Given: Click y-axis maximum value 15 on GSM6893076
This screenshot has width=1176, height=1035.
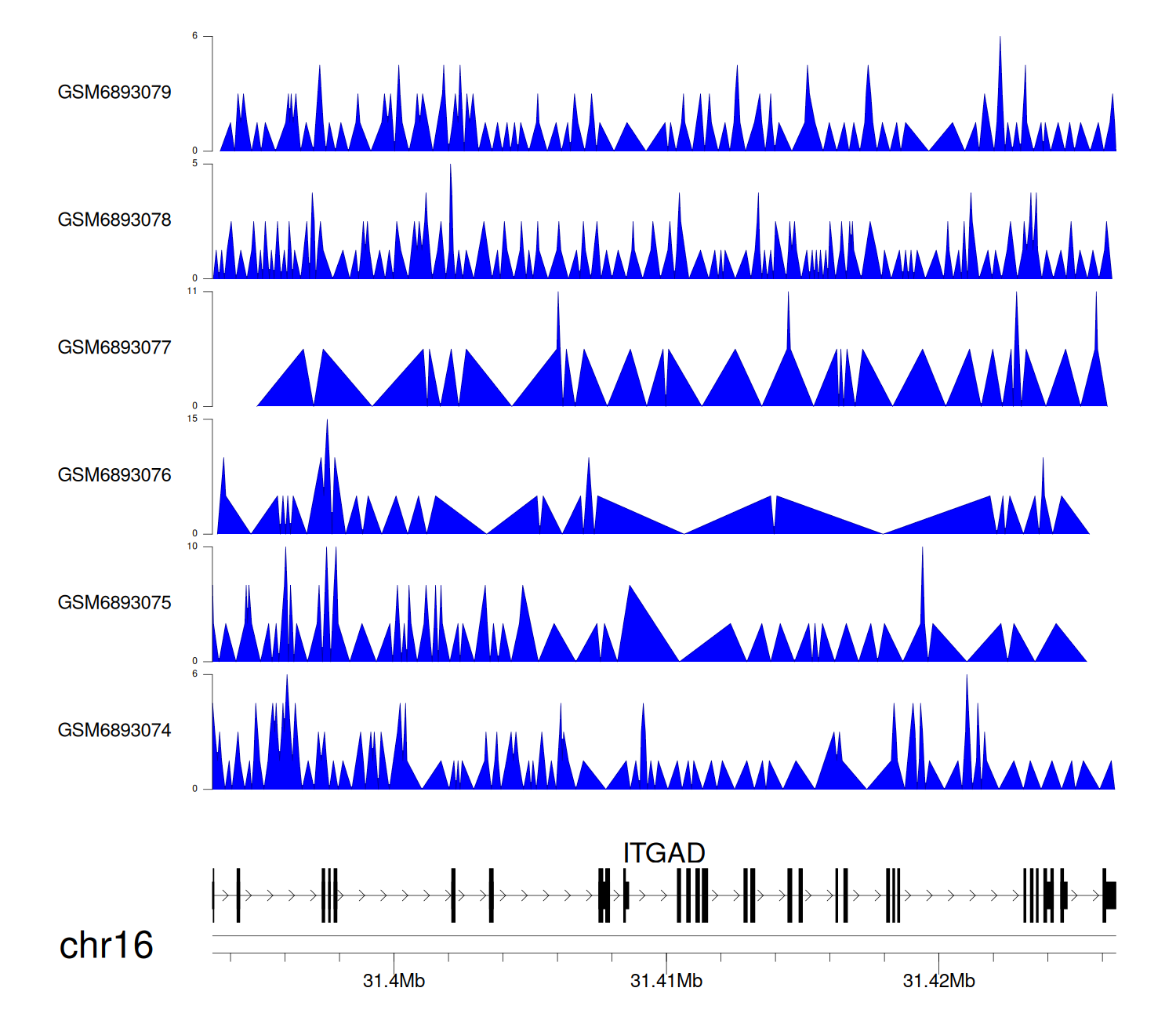Looking at the screenshot, I should point(192,419).
